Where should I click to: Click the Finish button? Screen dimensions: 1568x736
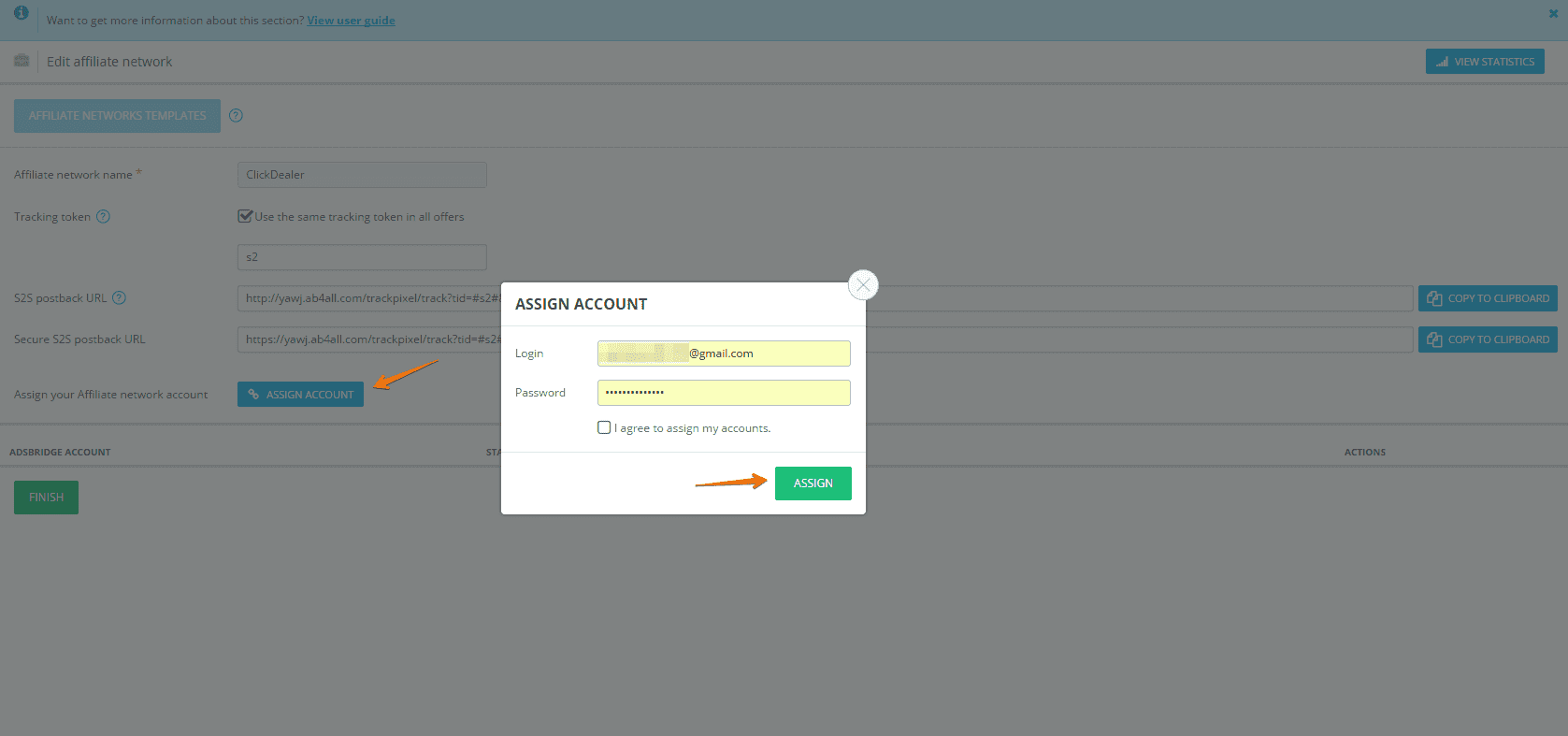(x=46, y=498)
